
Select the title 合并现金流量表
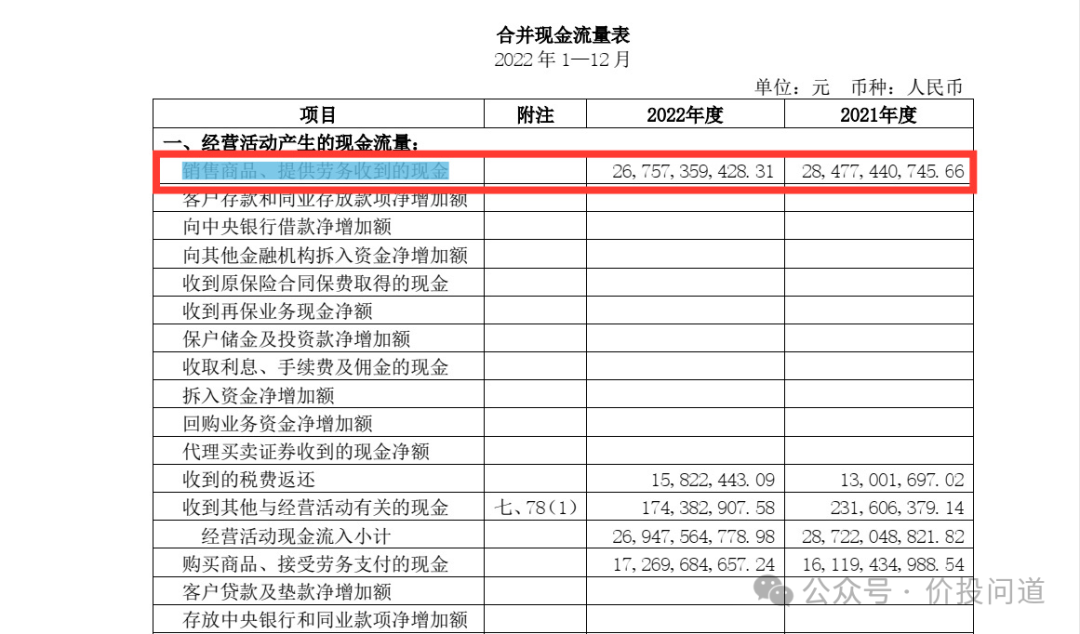tap(563, 35)
